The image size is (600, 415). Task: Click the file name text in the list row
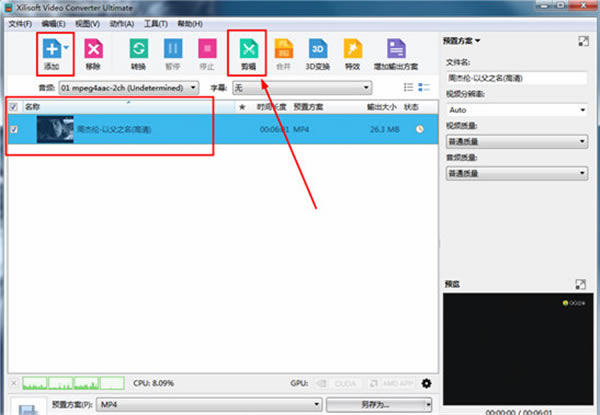(114, 130)
